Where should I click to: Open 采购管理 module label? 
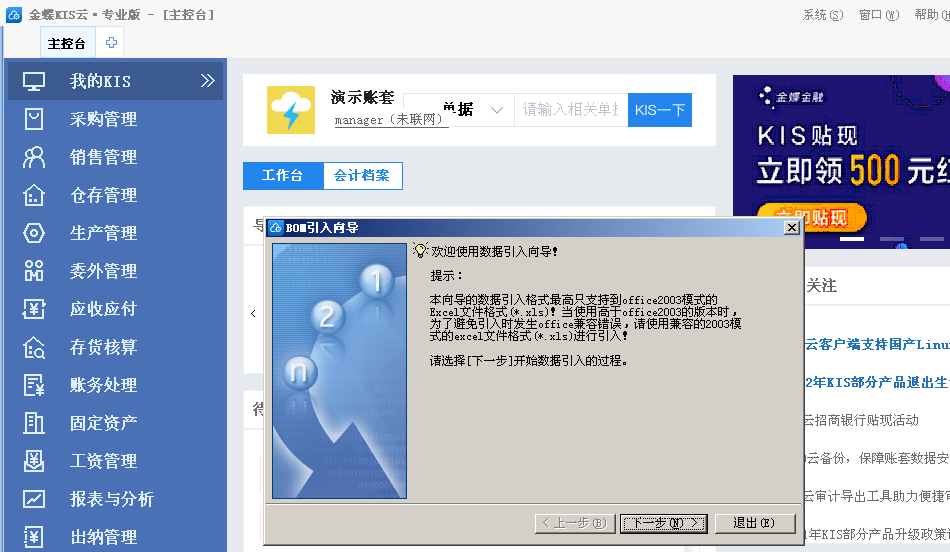coord(103,119)
